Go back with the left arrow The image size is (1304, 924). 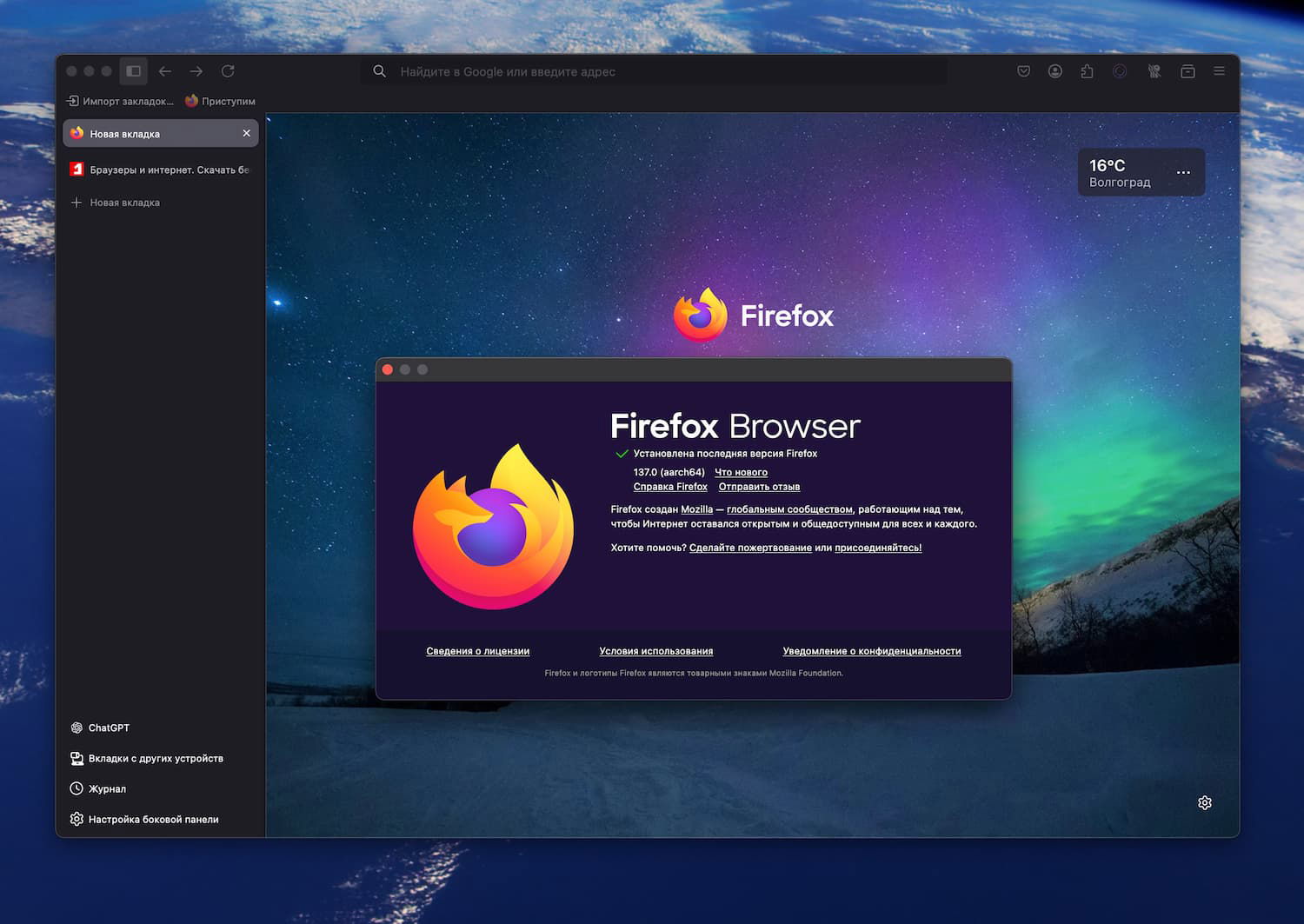pyautogui.click(x=165, y=71)
